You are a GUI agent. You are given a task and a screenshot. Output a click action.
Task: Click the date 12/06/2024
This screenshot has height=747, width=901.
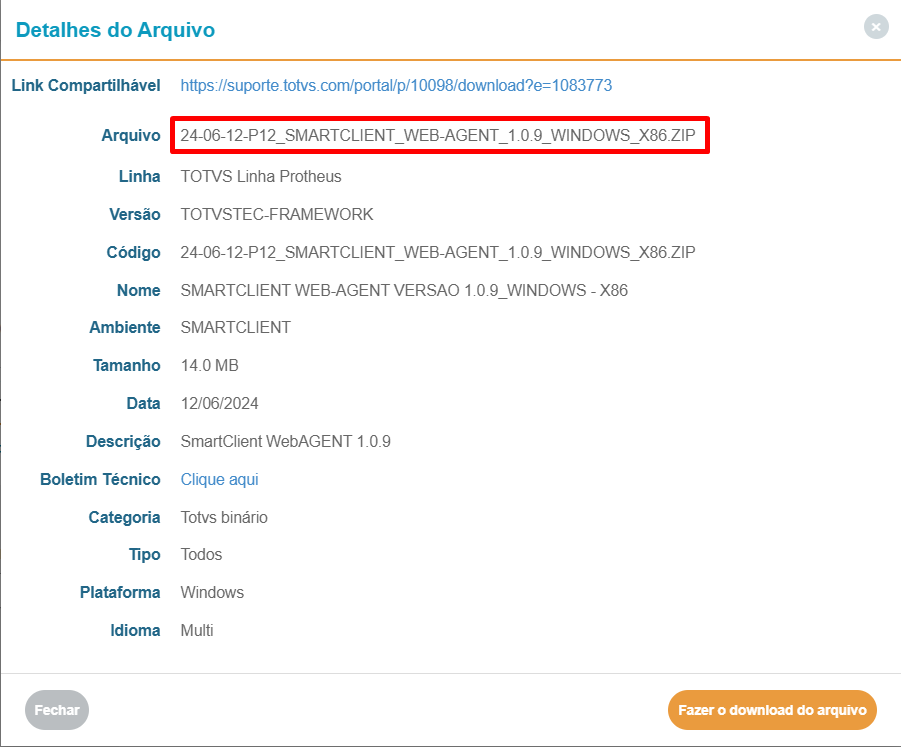(220, 404)
